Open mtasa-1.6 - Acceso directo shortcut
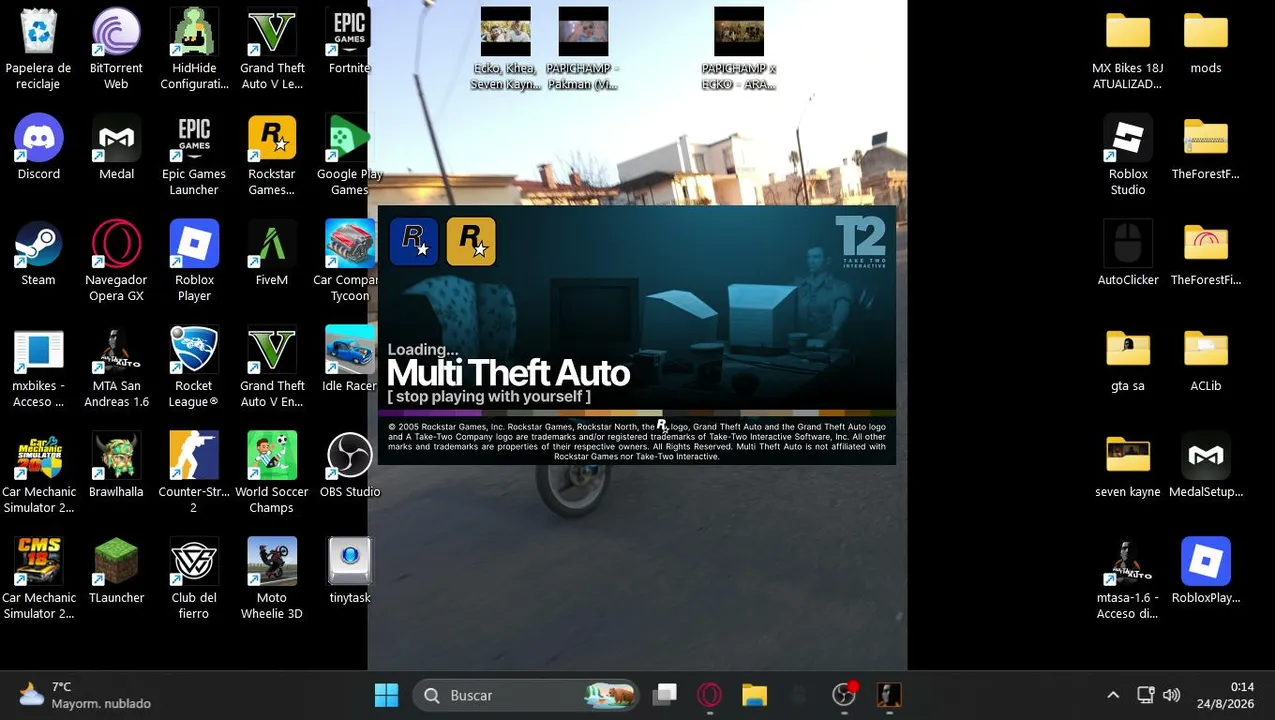Image resolution: width=1275 pixels, height=720 pixels. (1128, 579)
